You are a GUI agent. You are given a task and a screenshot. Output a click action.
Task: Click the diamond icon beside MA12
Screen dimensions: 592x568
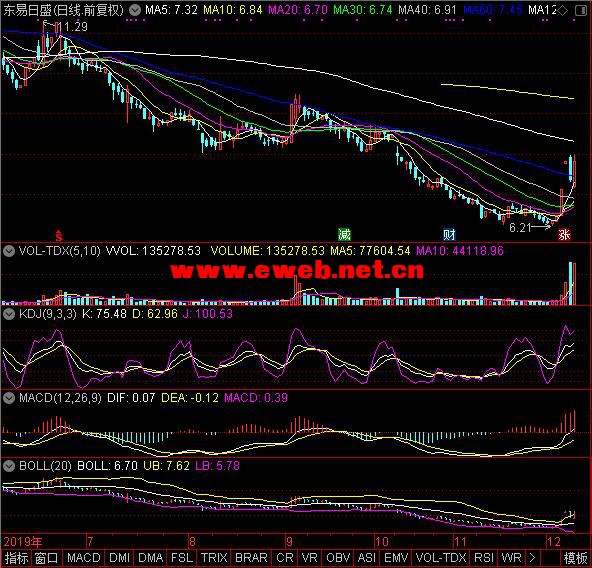[x=562, y=11]
